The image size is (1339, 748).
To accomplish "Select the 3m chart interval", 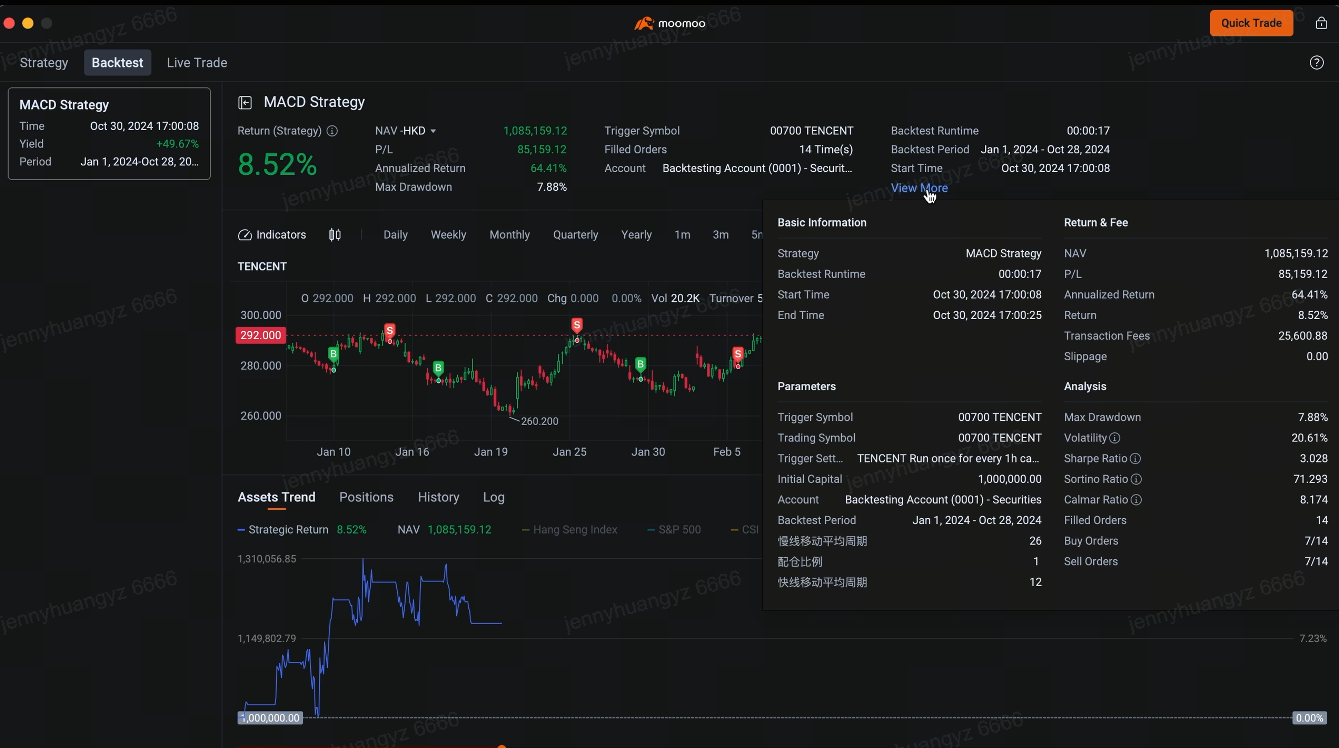I will tap(720, 235).
